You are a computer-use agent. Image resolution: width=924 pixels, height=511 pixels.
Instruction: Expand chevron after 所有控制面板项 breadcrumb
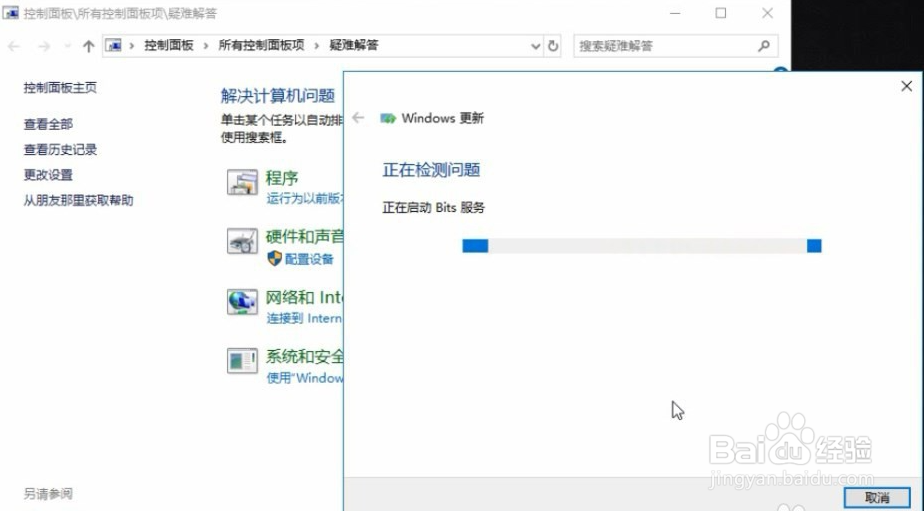click(x=317, y=46)
